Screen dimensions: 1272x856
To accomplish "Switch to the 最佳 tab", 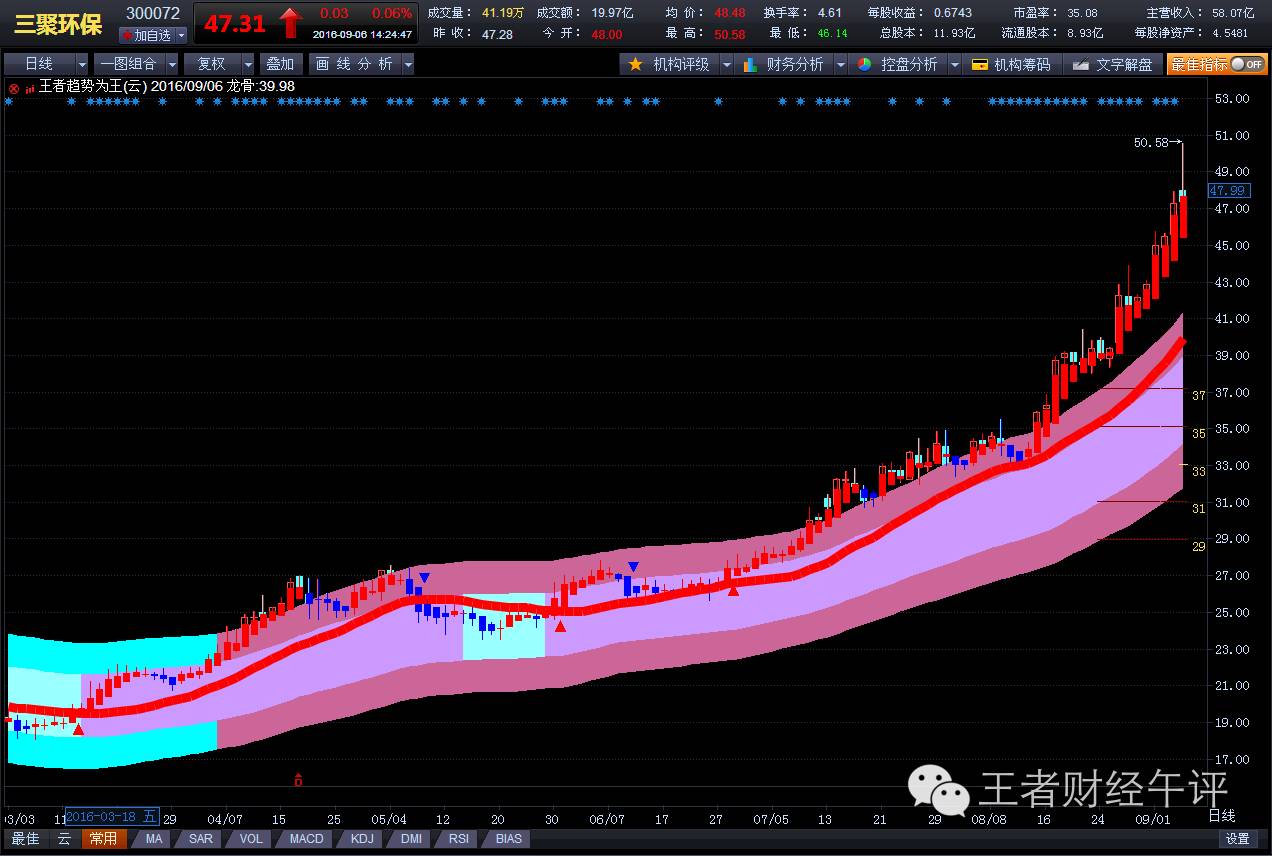I will click(25, 839).
